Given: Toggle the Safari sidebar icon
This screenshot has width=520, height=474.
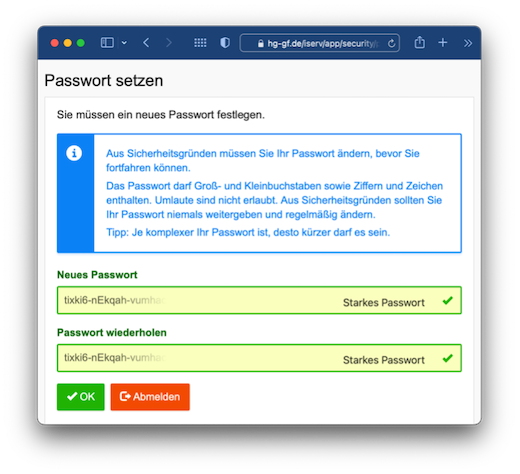Looking at the screenshot, I should [107, 43].
